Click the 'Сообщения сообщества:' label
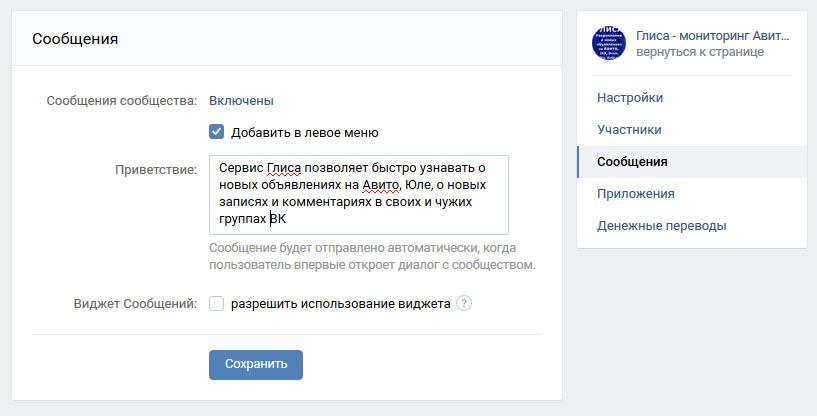This screenshot has height=416, width=817. 122,101
